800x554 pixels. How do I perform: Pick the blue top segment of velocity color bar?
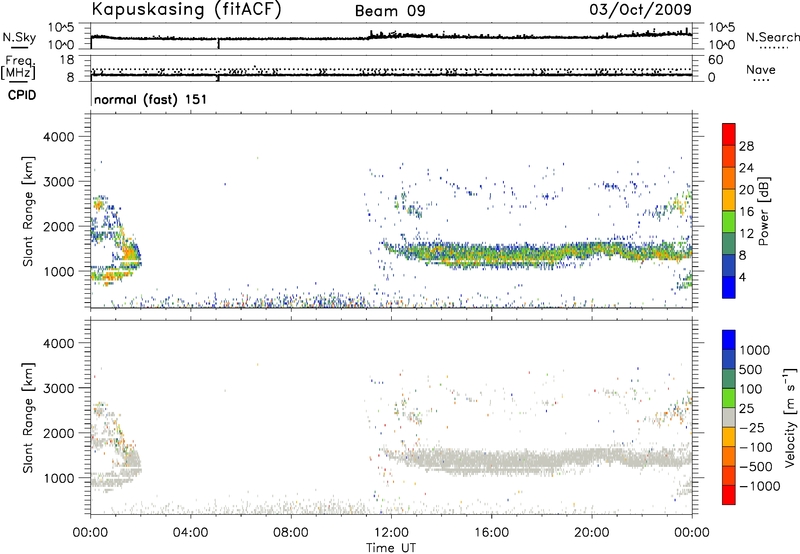(x=729, y=340)
